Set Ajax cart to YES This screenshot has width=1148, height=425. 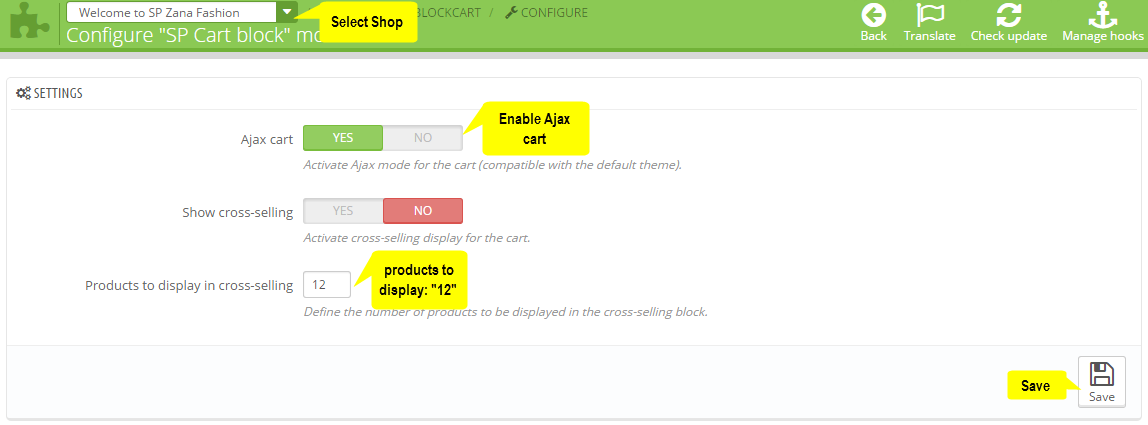coord(343,138)
